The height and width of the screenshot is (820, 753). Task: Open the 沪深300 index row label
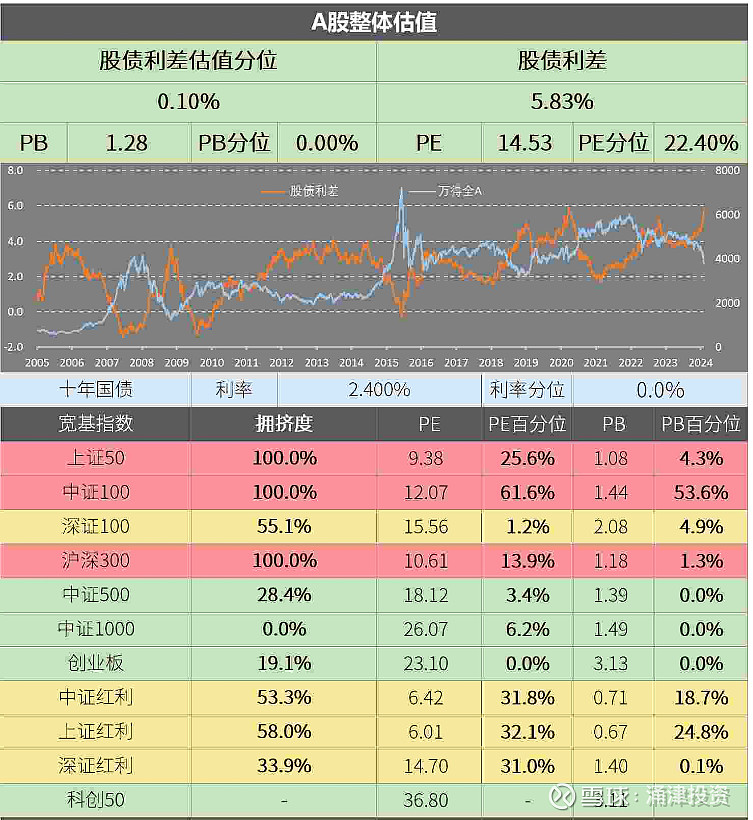(95, 561)
